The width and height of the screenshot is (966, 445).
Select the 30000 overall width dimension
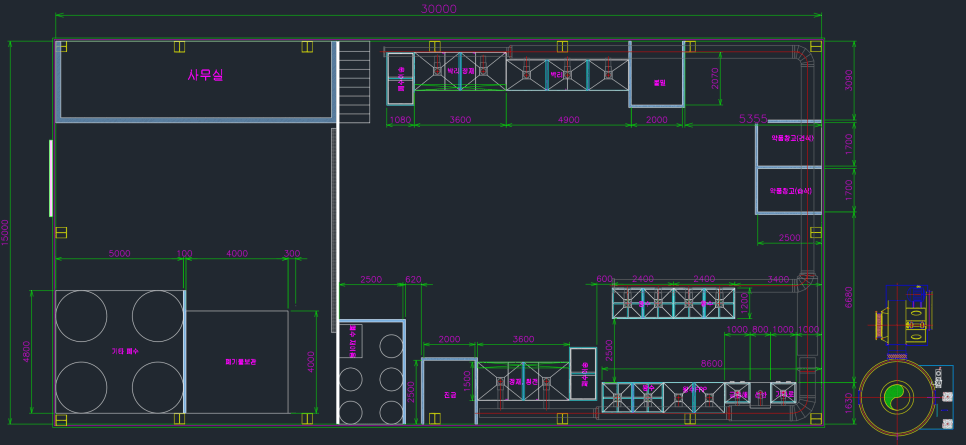pos(439,9)
